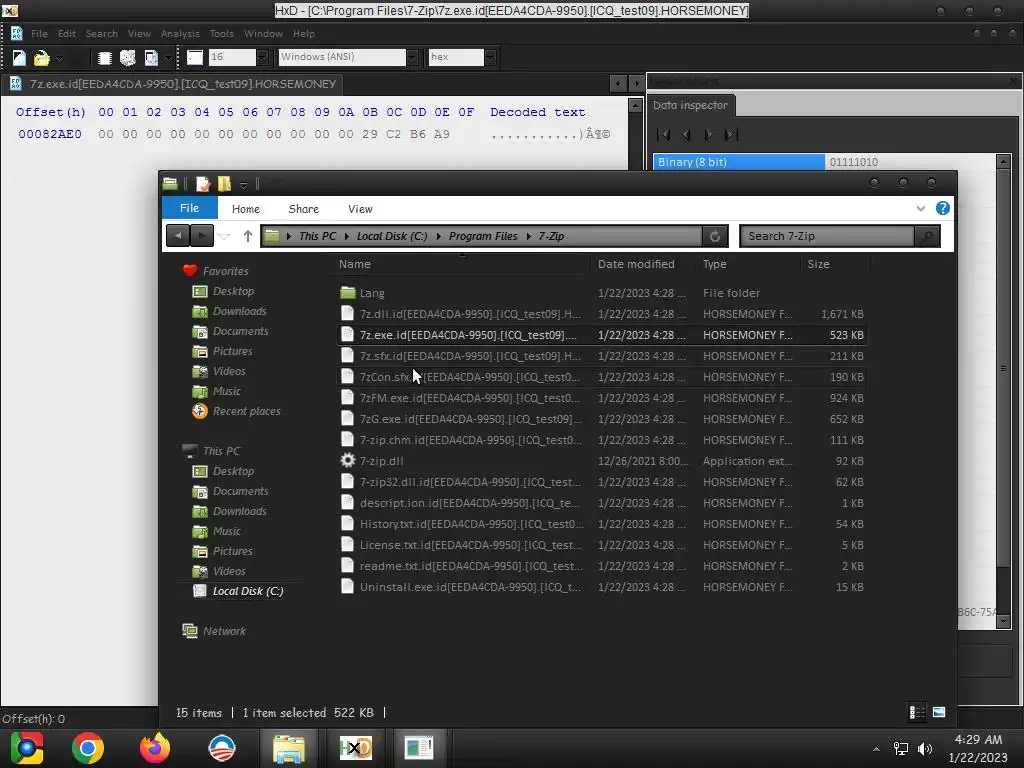Open Downloads under Favorites in sidebar
Screen dimensions: 1024x768
coord(239,312)
